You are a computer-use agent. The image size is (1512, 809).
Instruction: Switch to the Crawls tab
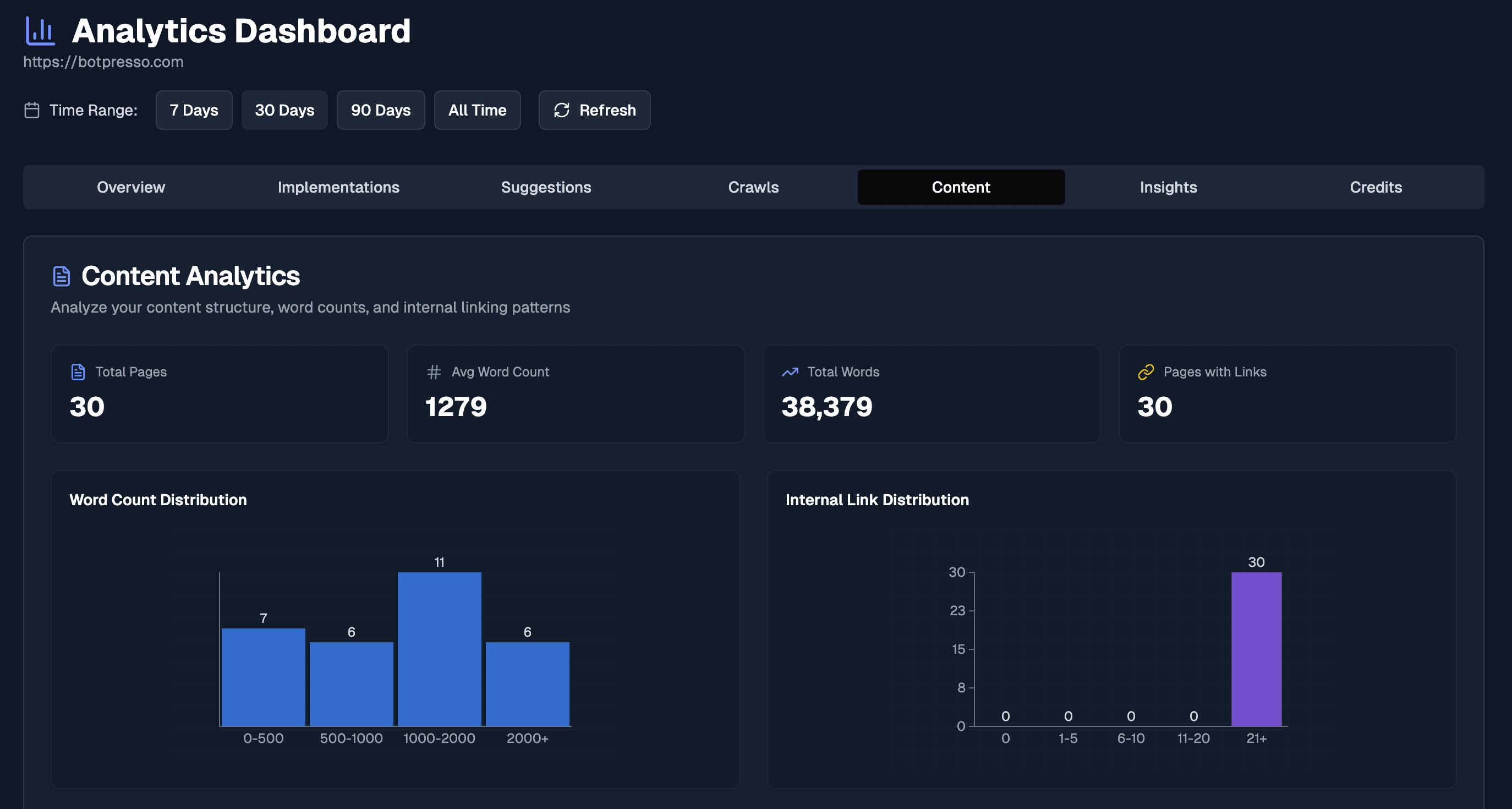click(753, 187)
